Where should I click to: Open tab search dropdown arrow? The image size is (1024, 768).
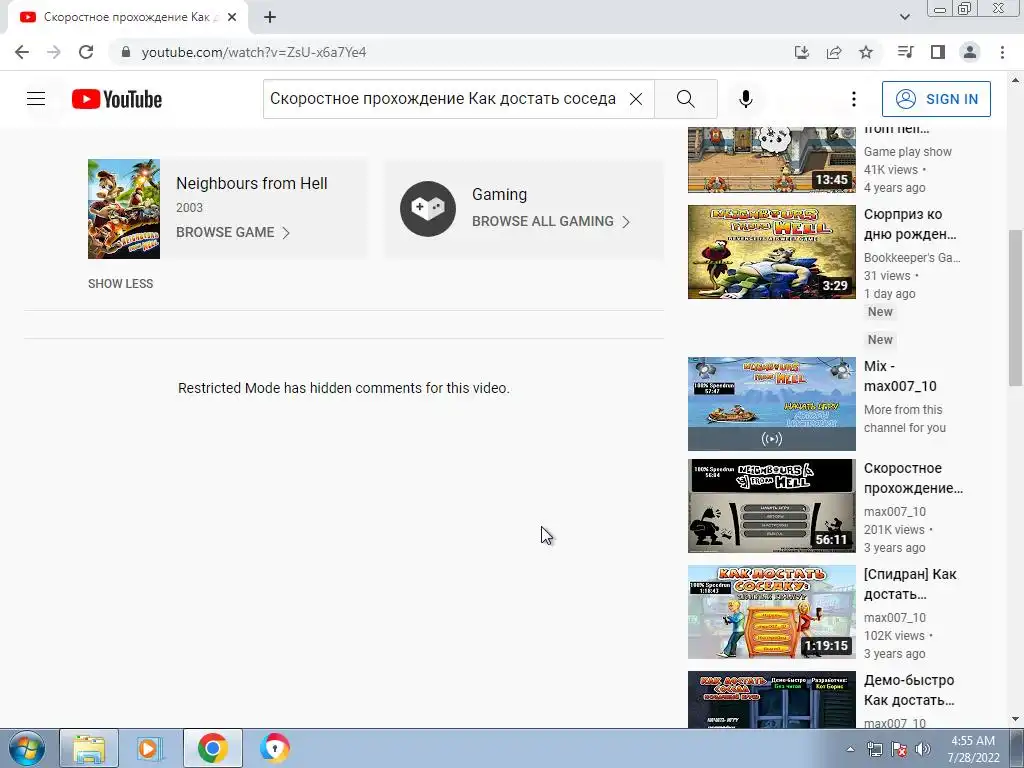pos(904,17)
